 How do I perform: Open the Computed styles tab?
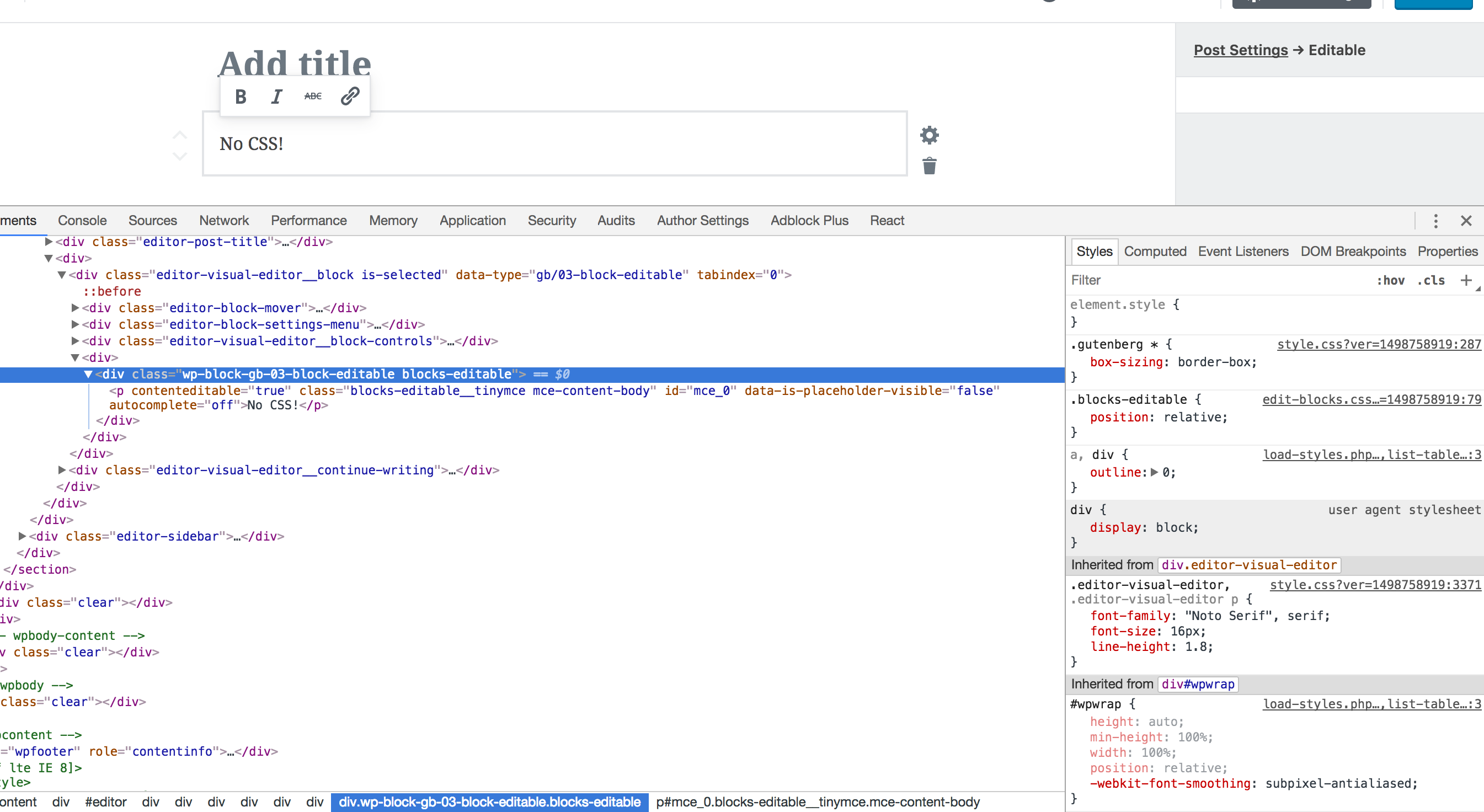[x=1155, y=252]
